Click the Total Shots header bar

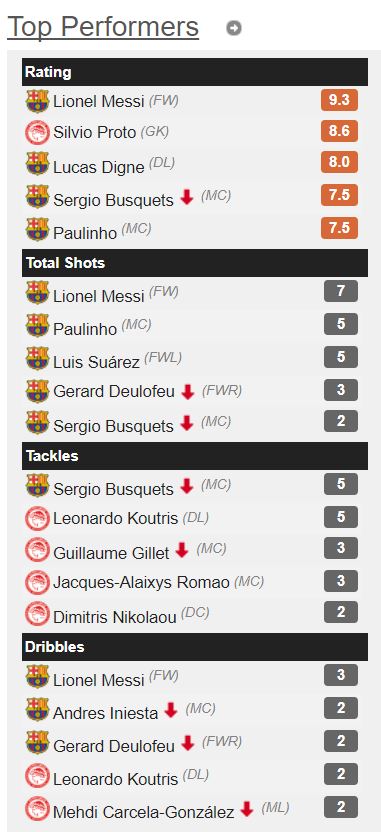click(195, 263)
